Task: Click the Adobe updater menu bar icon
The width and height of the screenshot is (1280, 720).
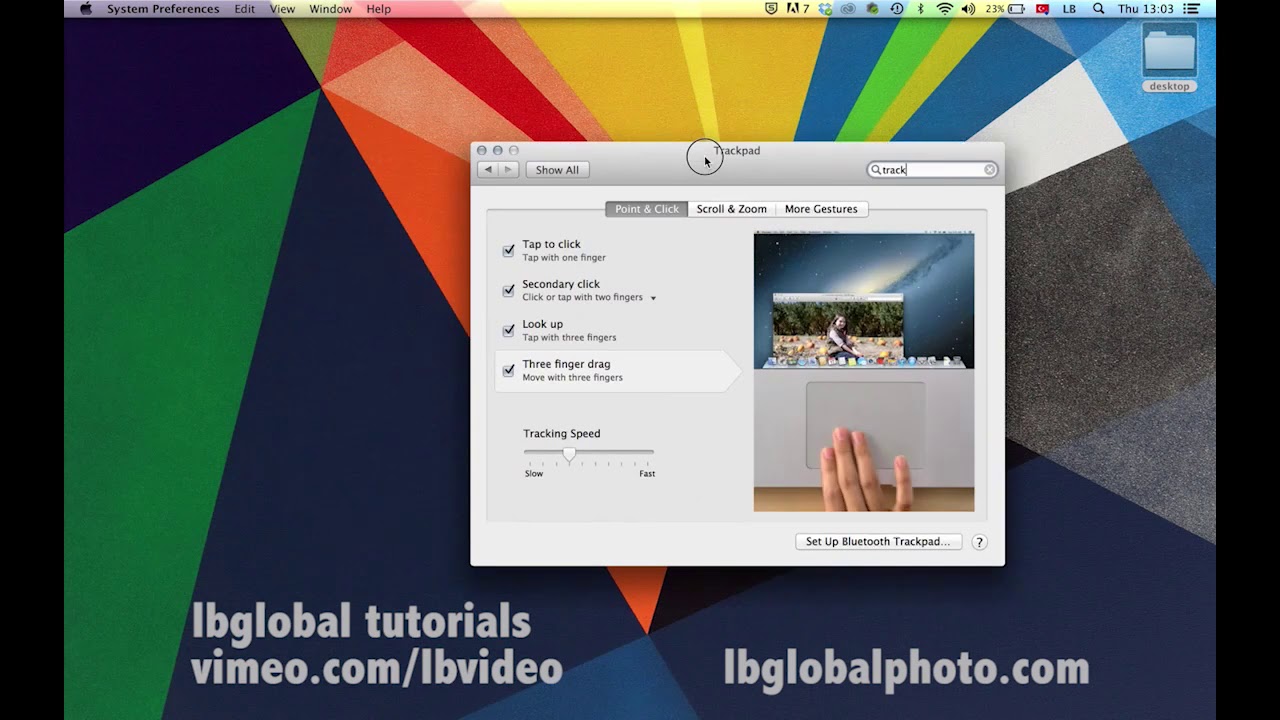Action: 798,9
